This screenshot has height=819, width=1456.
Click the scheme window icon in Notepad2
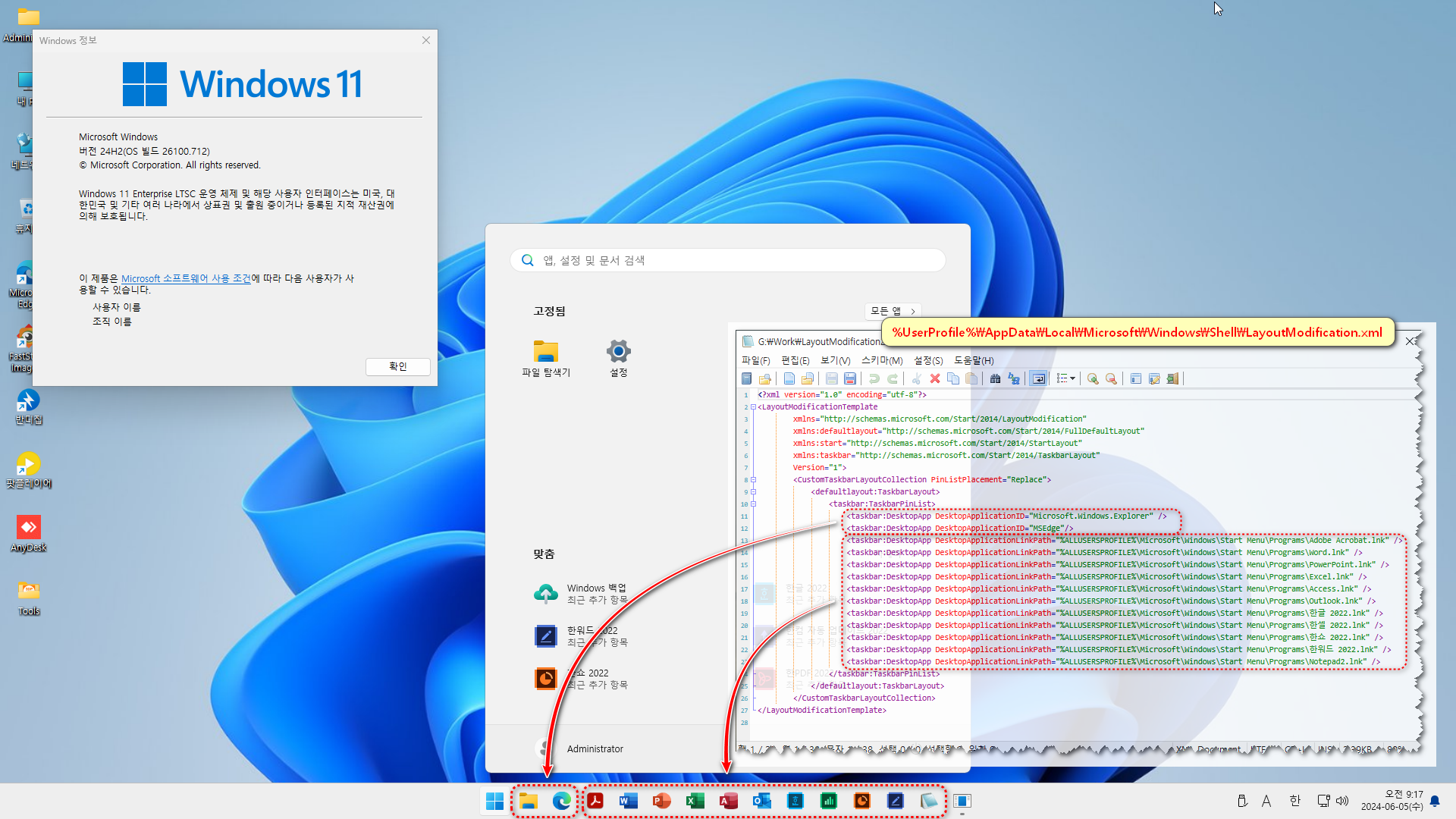coord(1136,378)
